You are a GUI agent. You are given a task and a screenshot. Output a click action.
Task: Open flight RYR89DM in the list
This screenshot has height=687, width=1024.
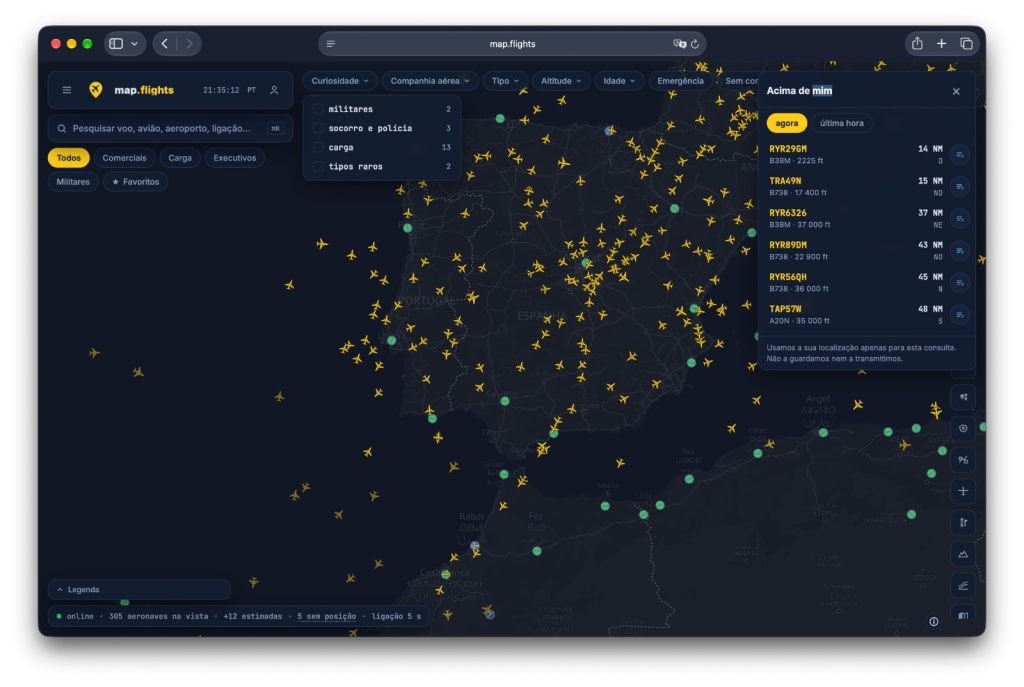(x=856, y=251)
